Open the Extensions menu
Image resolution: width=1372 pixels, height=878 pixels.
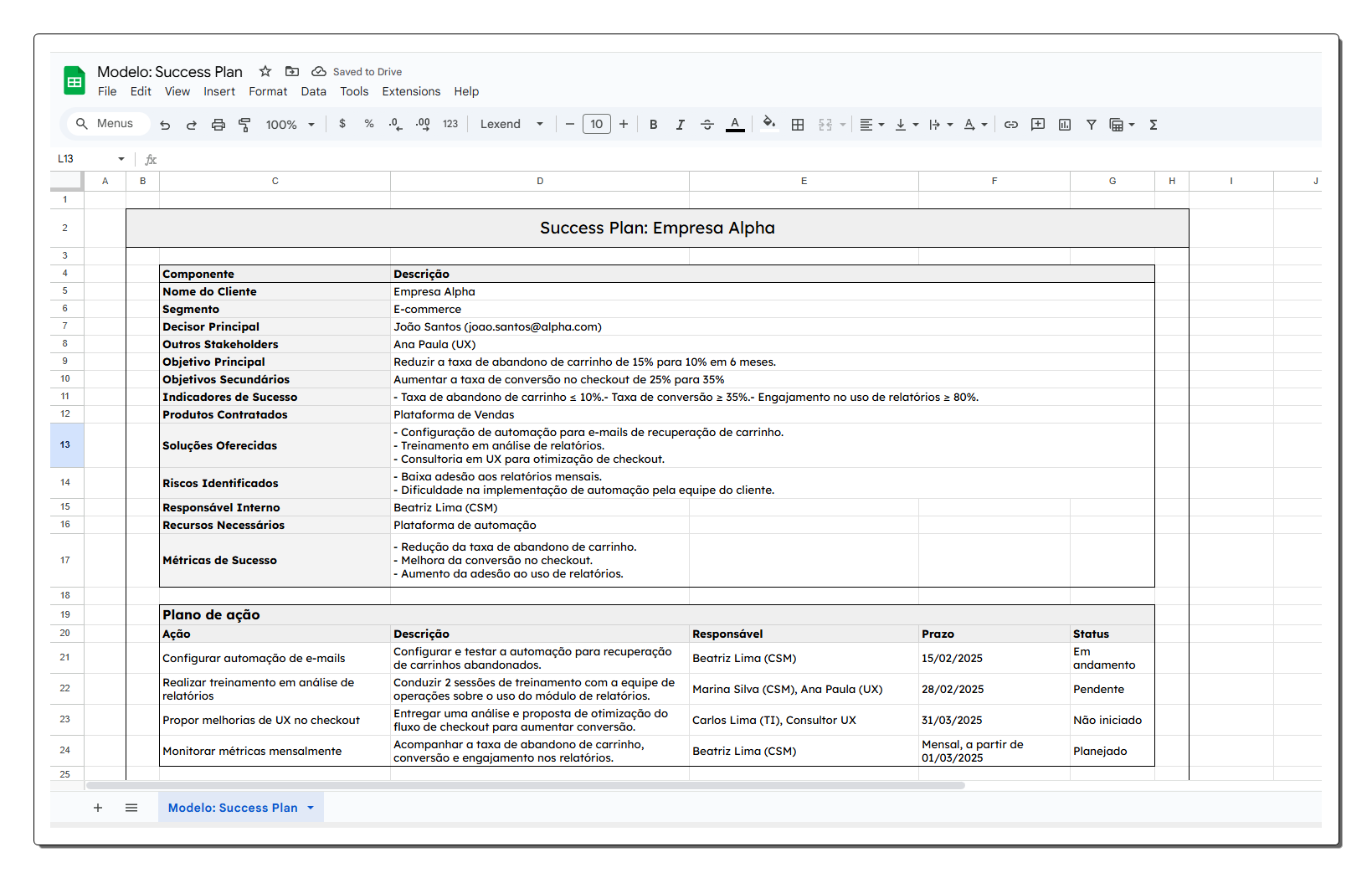tap(411, 91)
